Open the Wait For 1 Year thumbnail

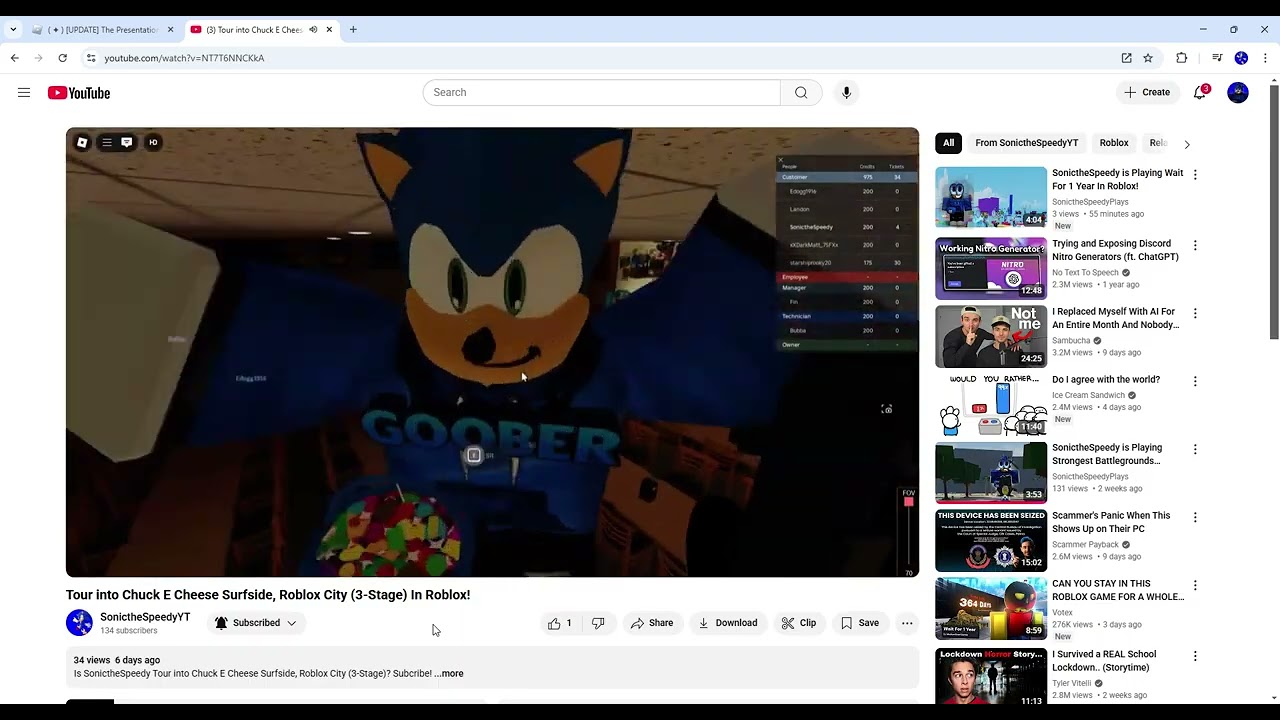(991, 198)
